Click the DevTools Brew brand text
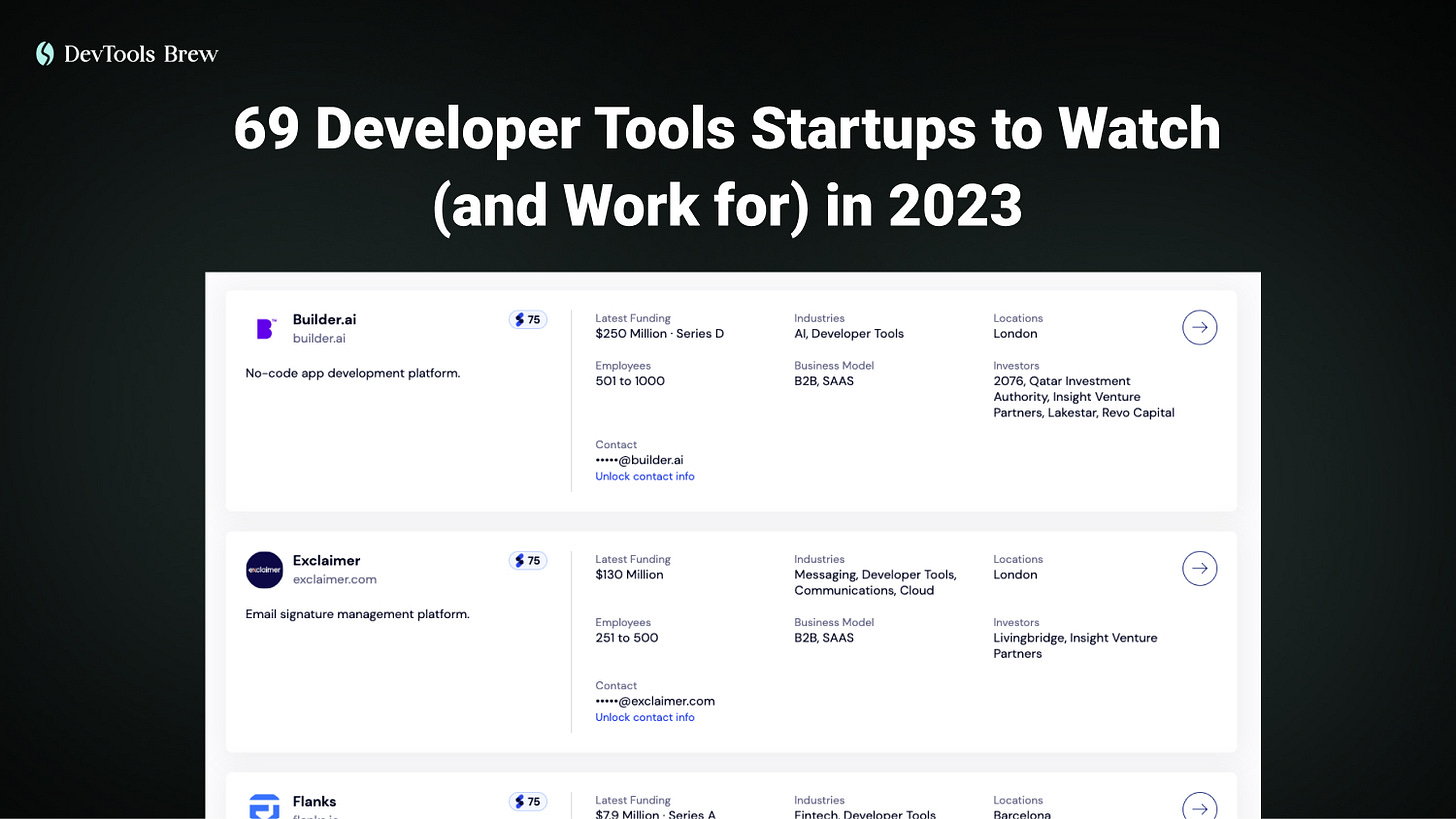Image resolution: width=1456 pixels, height=819 pixels. 141,54
